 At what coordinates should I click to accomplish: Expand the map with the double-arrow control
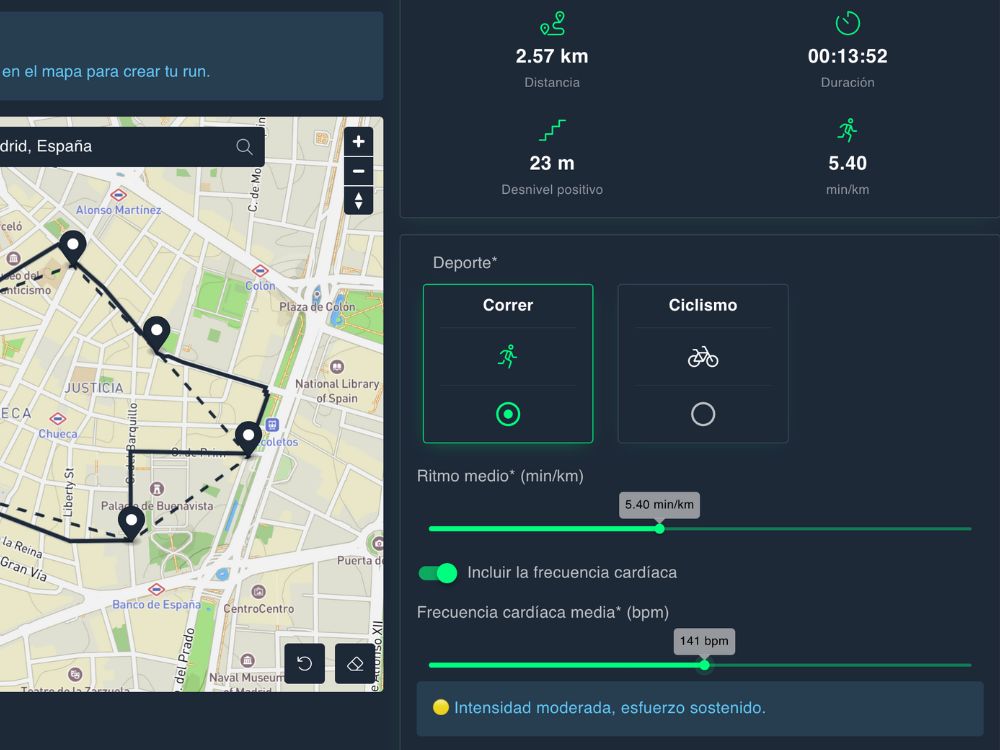tap(358, 200)
